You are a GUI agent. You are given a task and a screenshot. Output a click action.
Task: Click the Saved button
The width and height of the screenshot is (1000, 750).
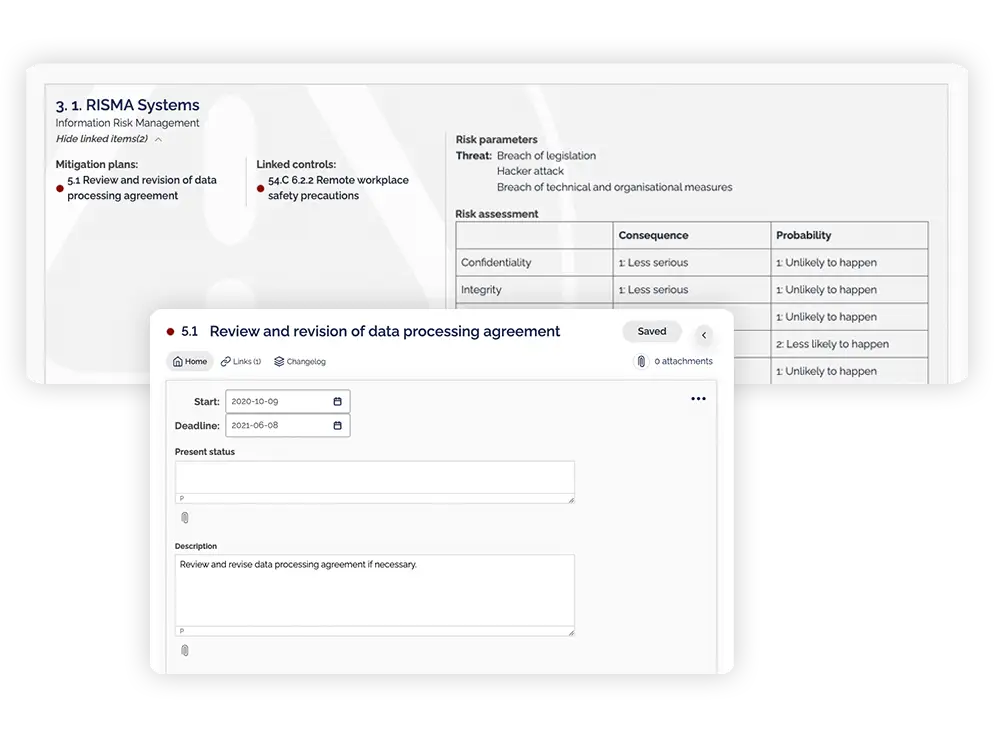pos(652,332)
